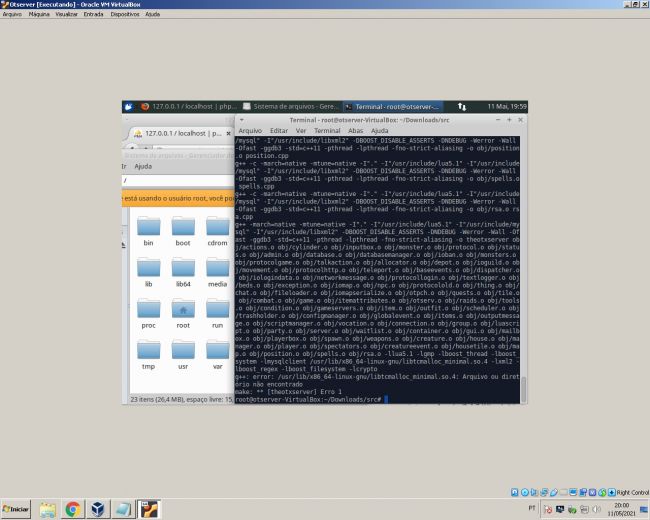Viewport: 650px width, 520px height.
Task: Launch Google Chrome from Windows taskbar
Action: tap(73, 509)
